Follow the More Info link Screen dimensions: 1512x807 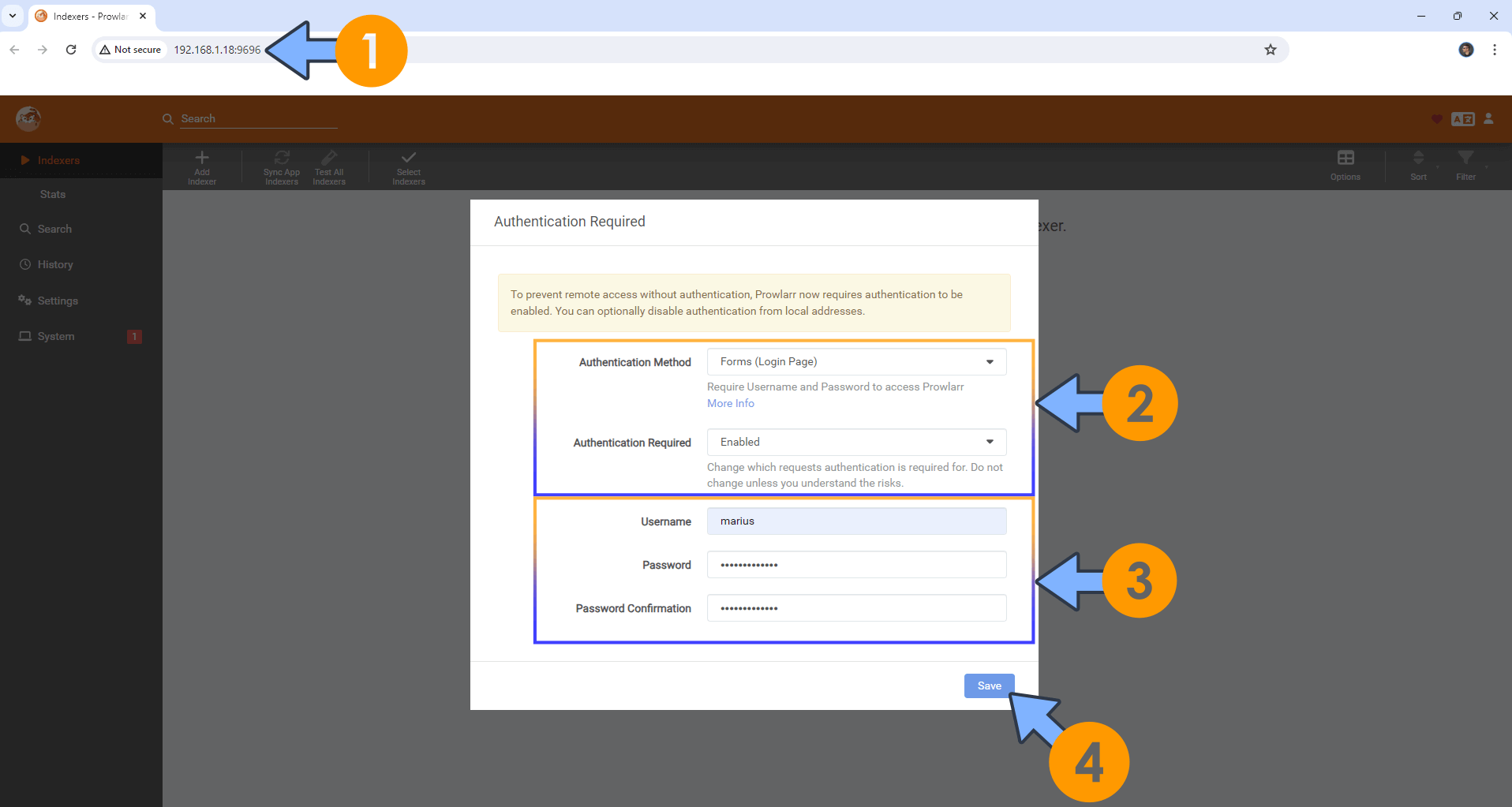click(x=730, y=404)
